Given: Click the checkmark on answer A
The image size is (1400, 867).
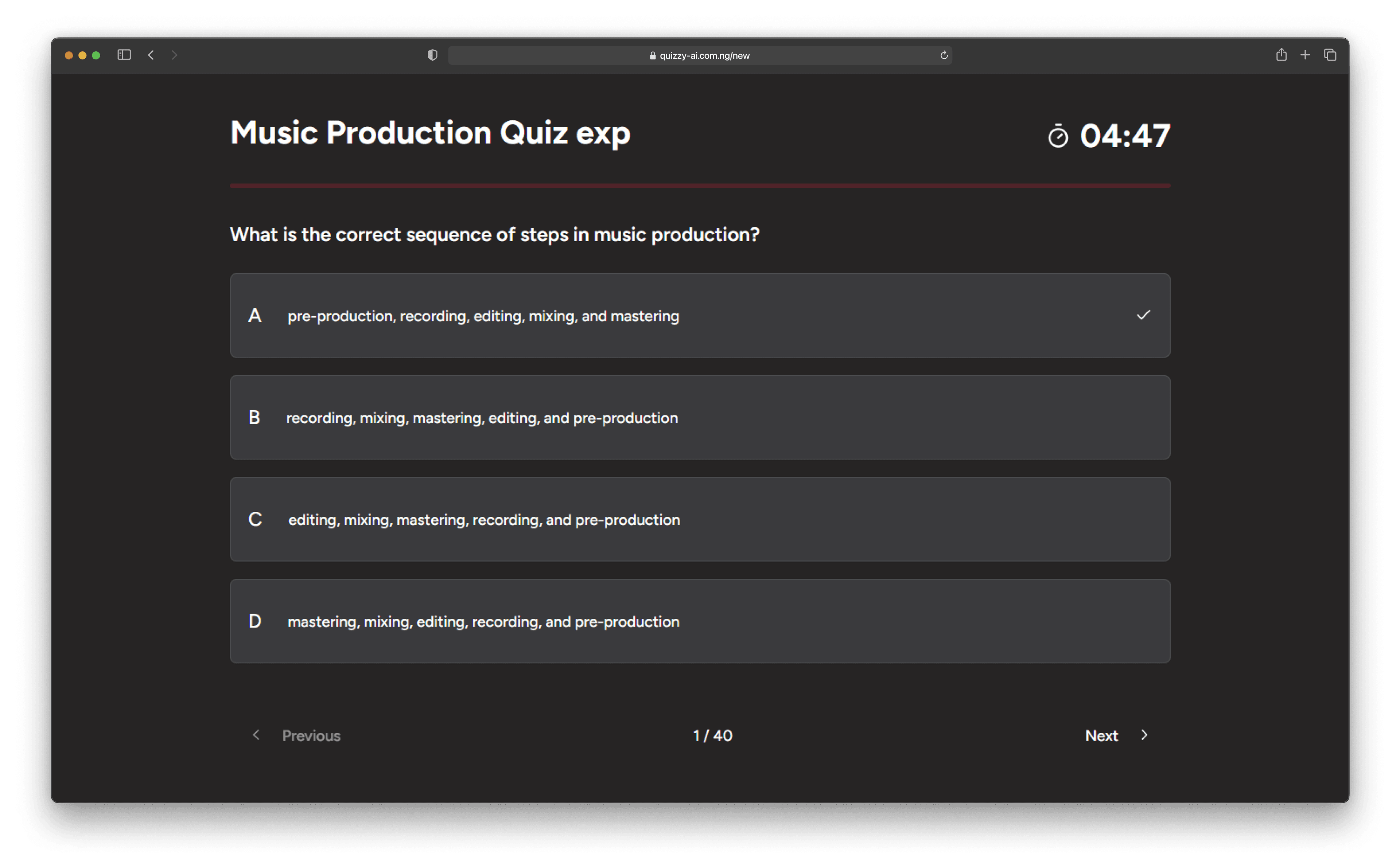Looking at the screenshot, I should (x=1143, y=315).
